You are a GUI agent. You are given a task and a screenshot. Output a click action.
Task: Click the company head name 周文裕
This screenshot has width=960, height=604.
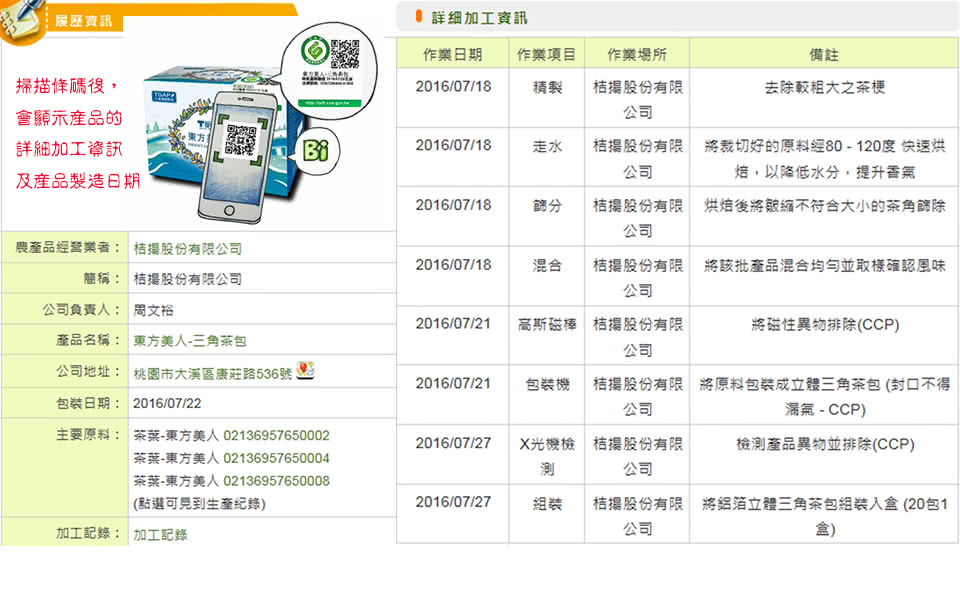point(153,310)
